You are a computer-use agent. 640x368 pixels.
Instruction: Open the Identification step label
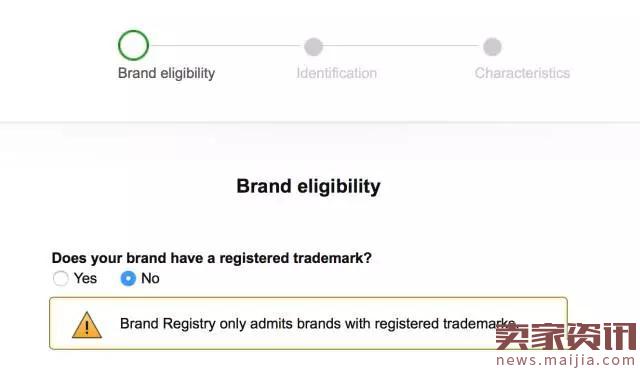[337, 73]
